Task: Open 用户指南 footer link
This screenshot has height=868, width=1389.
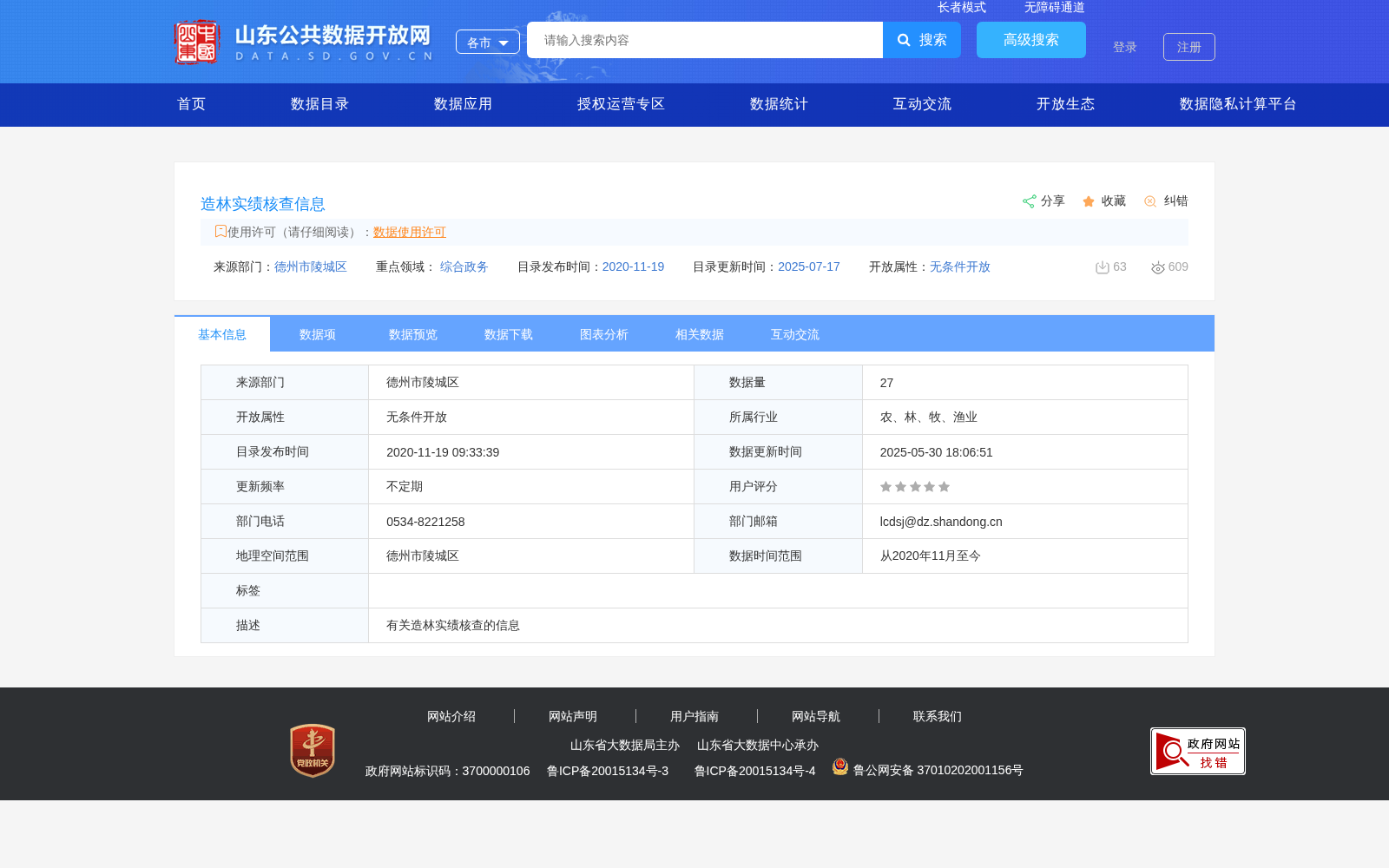Action: [694, 716]
